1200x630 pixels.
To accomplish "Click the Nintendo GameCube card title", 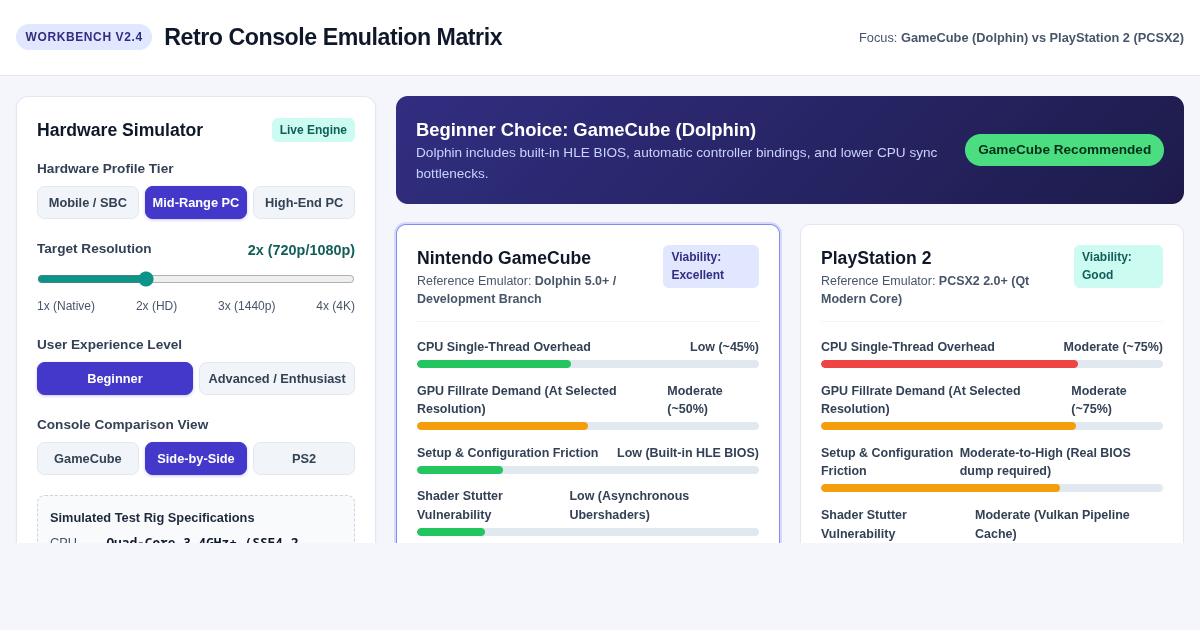I will pos(504,258).
